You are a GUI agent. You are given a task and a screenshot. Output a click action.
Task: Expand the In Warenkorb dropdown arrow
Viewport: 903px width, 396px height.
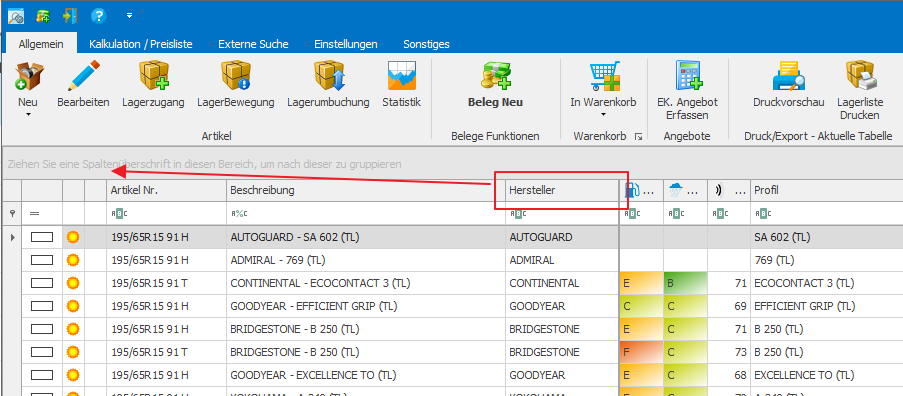[x=604, y=115]
